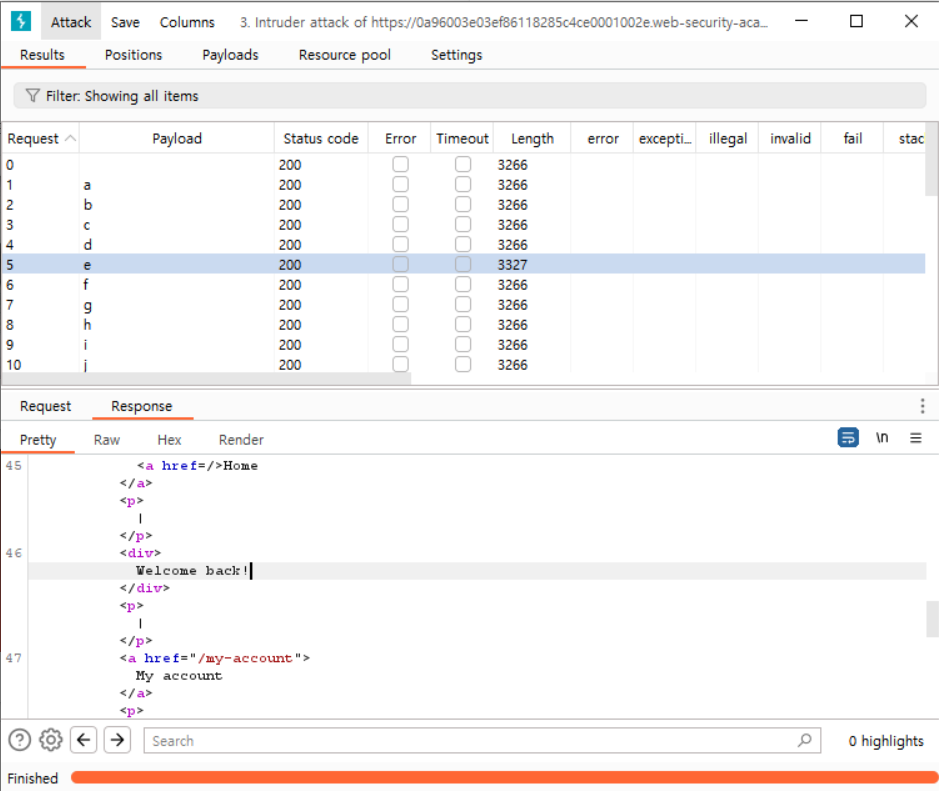Switch to the Resource pool tab

[345, 55]
